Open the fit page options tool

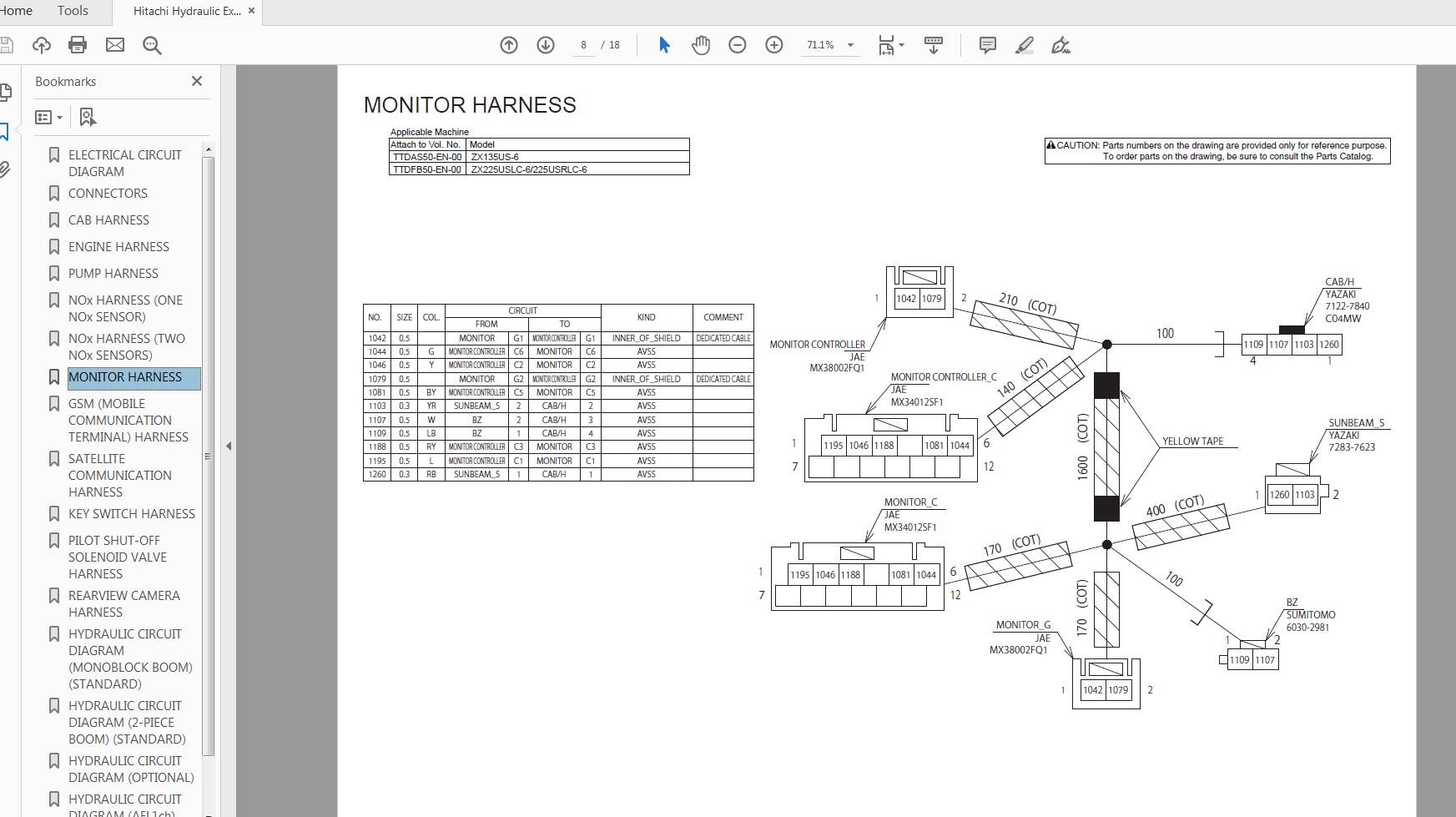click(890, 45)
